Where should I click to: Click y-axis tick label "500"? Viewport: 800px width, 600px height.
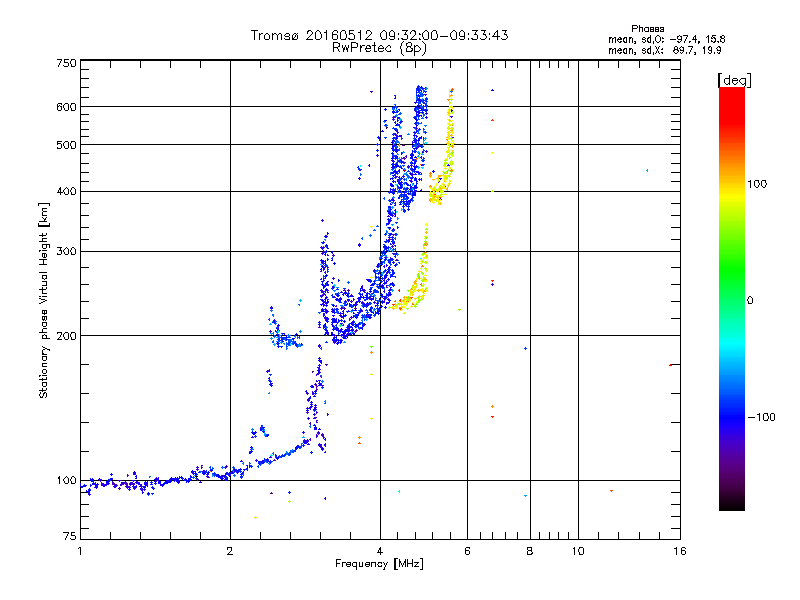[x=66, y=145]
